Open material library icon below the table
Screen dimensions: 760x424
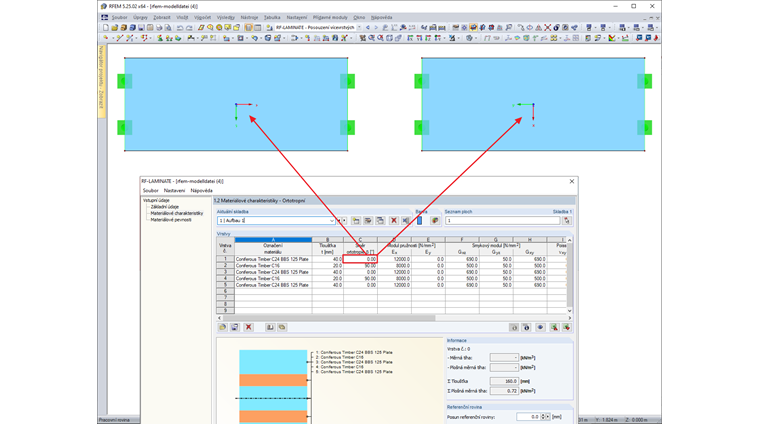(222, 328)
